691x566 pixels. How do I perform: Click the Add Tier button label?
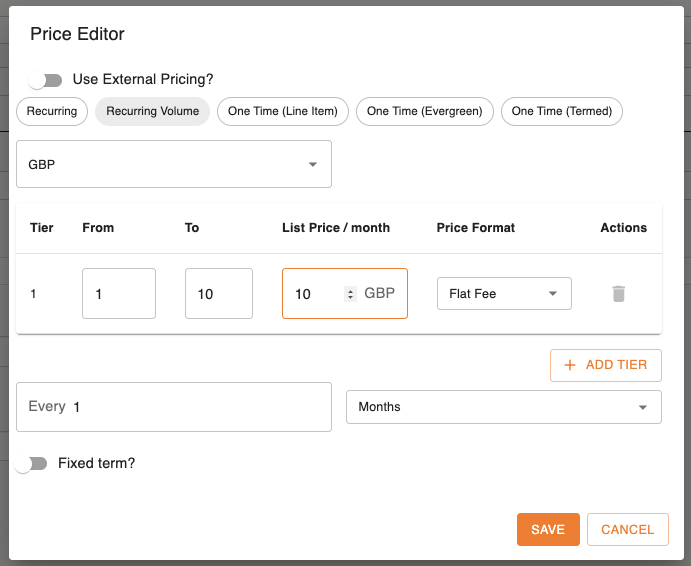616,365
